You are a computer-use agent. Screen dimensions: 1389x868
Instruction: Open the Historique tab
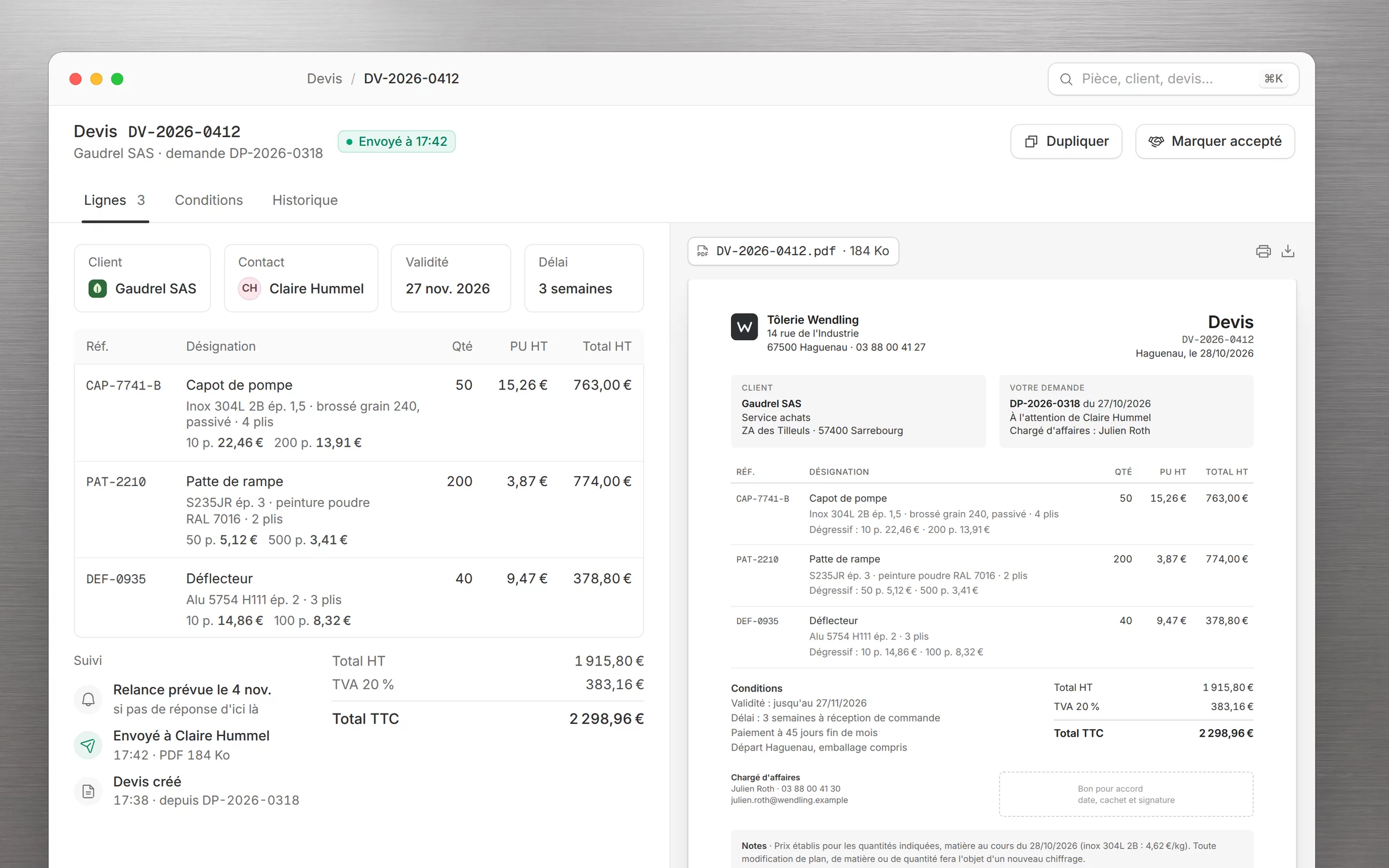305,200
